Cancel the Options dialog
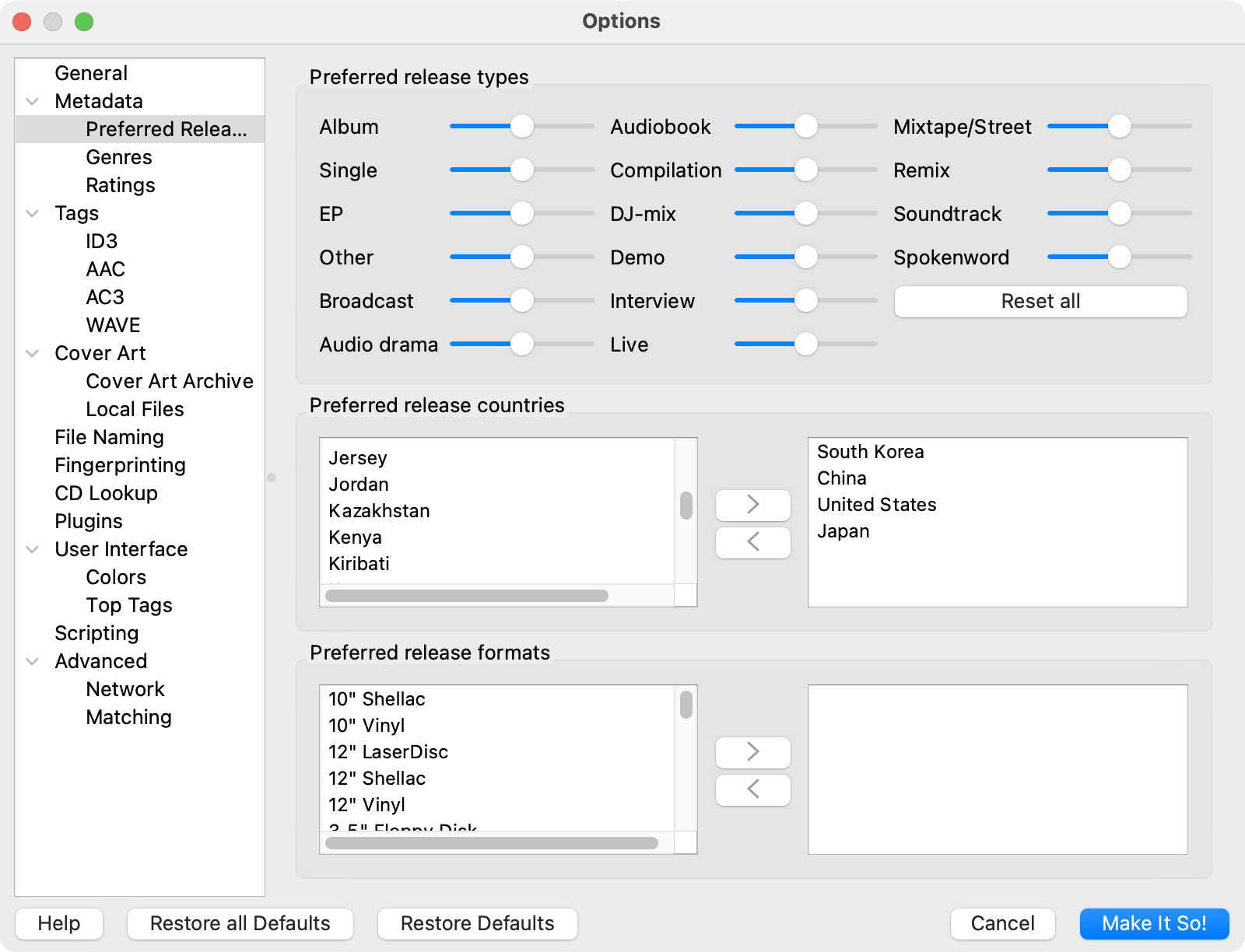 (x=1003, y=924)
